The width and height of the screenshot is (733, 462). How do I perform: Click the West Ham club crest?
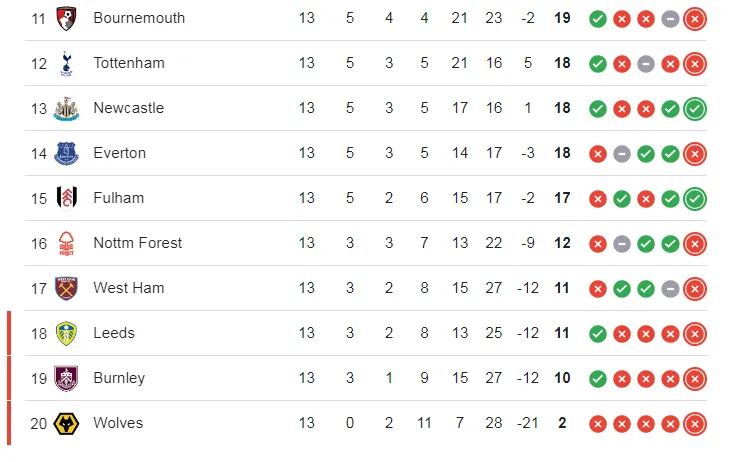(x=67, y=288)
